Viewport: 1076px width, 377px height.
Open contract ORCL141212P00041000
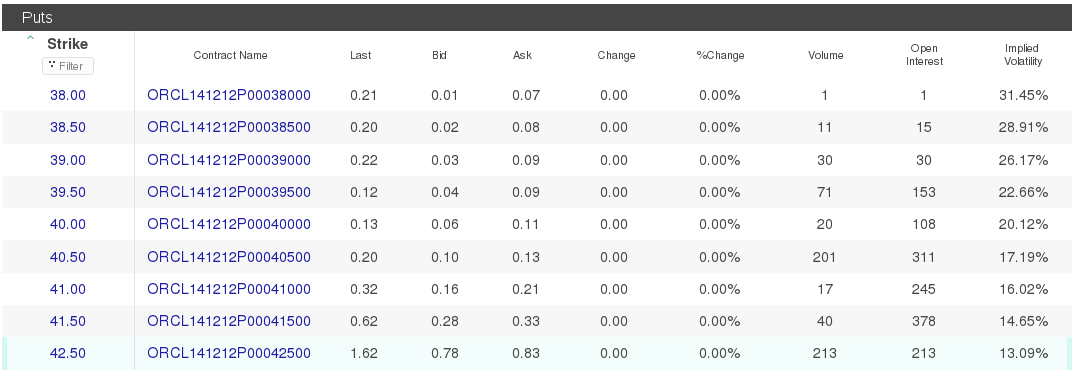tap(229, 289)
